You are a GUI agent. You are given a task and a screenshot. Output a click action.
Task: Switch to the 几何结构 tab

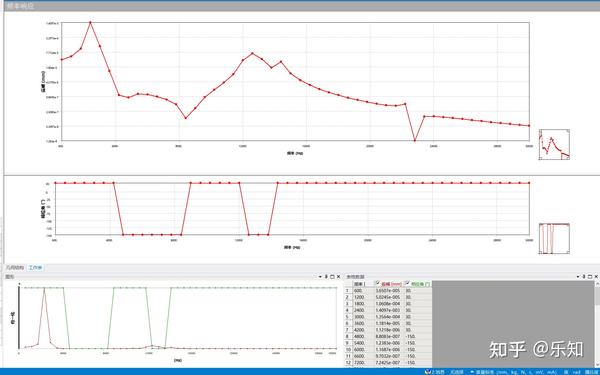click(15, 268)
